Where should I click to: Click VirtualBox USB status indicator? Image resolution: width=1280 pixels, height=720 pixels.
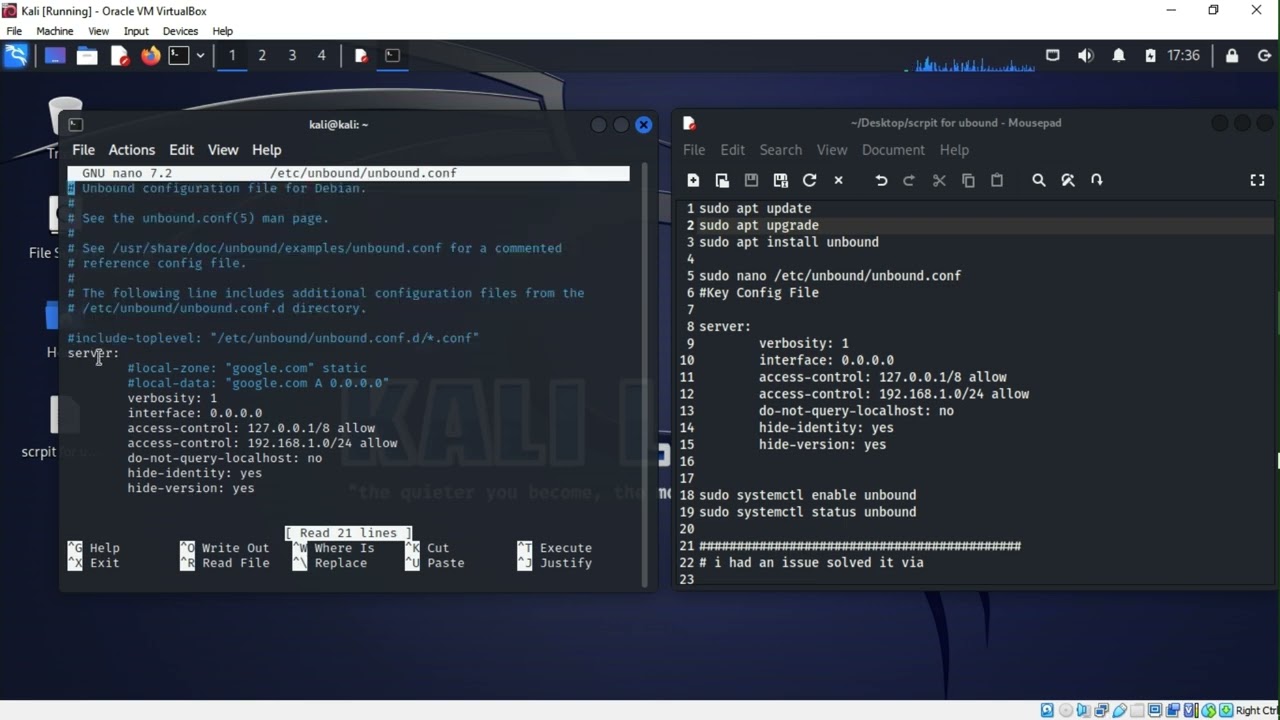1119,710
